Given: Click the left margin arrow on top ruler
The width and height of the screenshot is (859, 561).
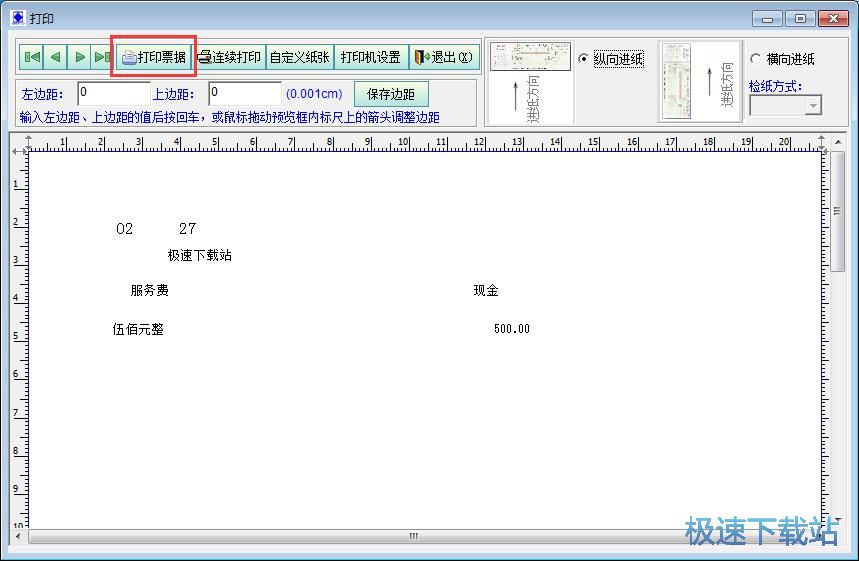Looking at the screenshot, I should [28, 142].
